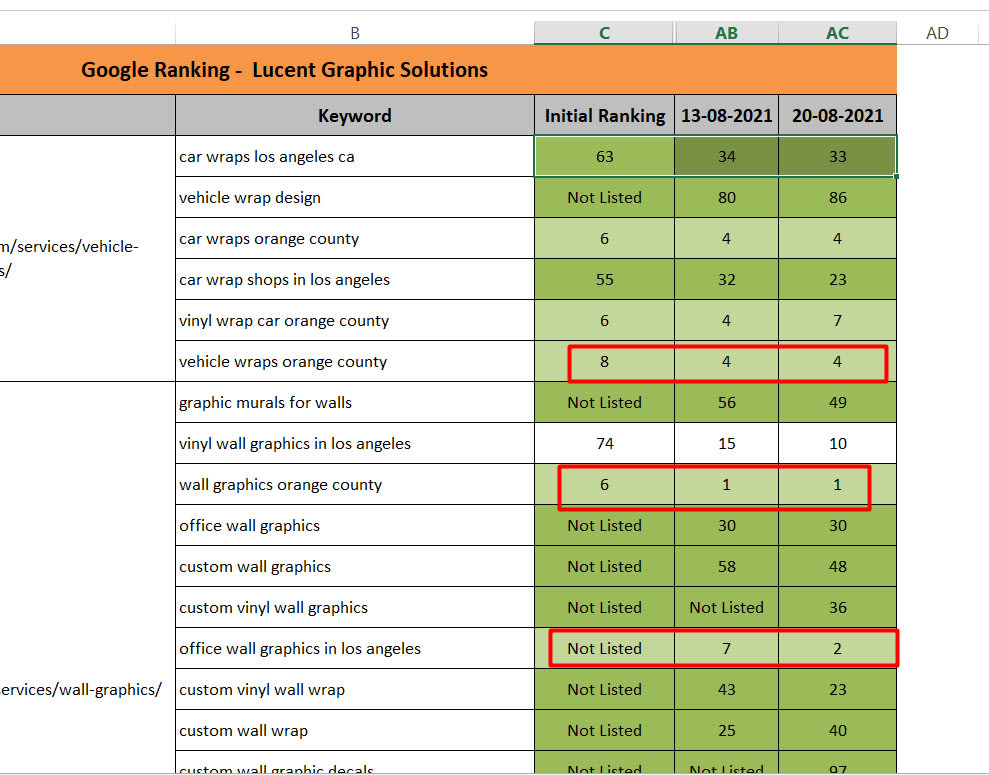Select 20-08-2021 value for wall graphics orange county
Viewport: 989px width, 775px height.
(838, 484)
